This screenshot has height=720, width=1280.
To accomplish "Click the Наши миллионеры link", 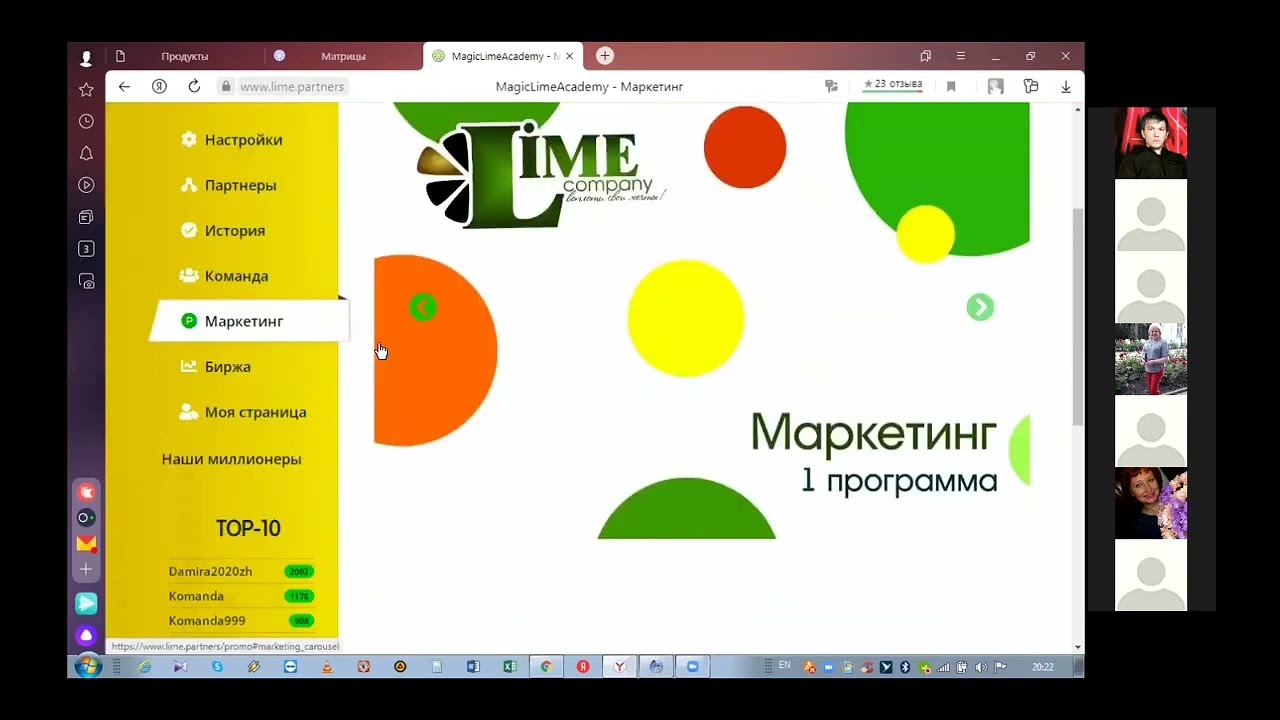I will [x=231, y=459].
